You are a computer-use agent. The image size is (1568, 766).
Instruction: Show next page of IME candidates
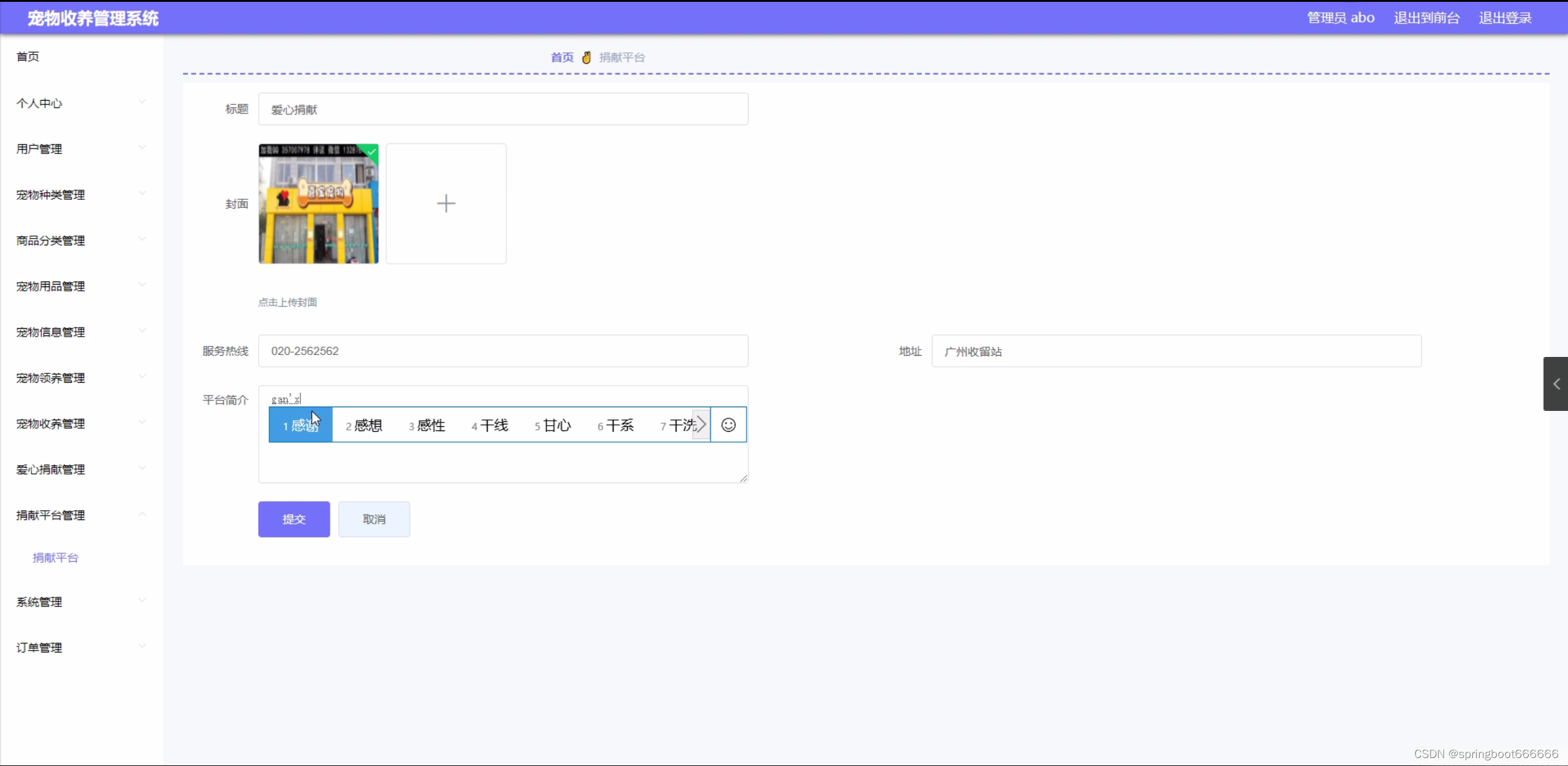(x=701, y=425)
